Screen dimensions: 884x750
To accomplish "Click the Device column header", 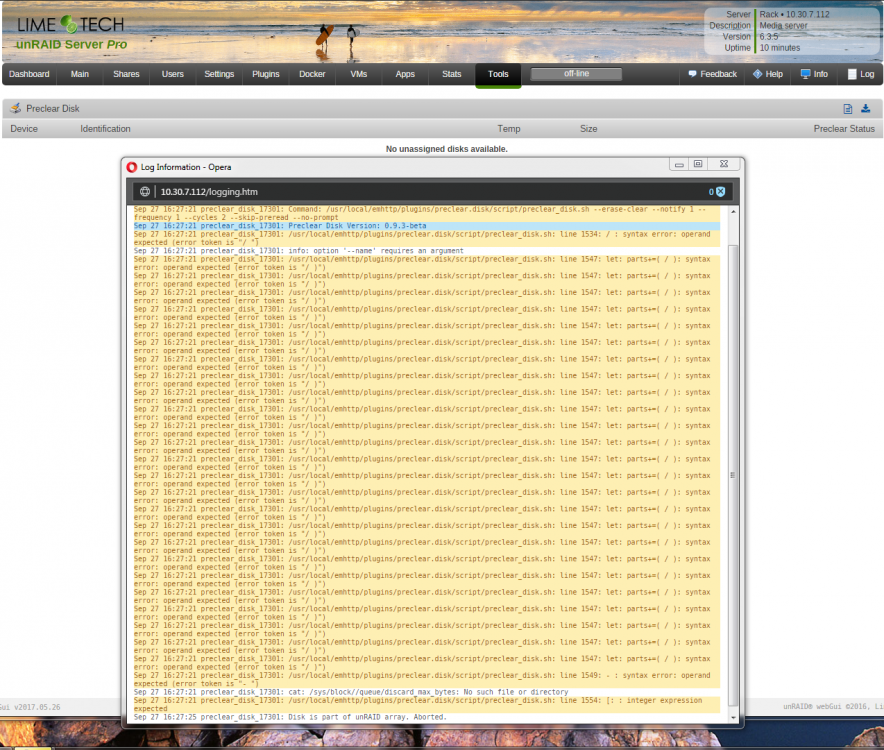I will [x=24, y=129].
